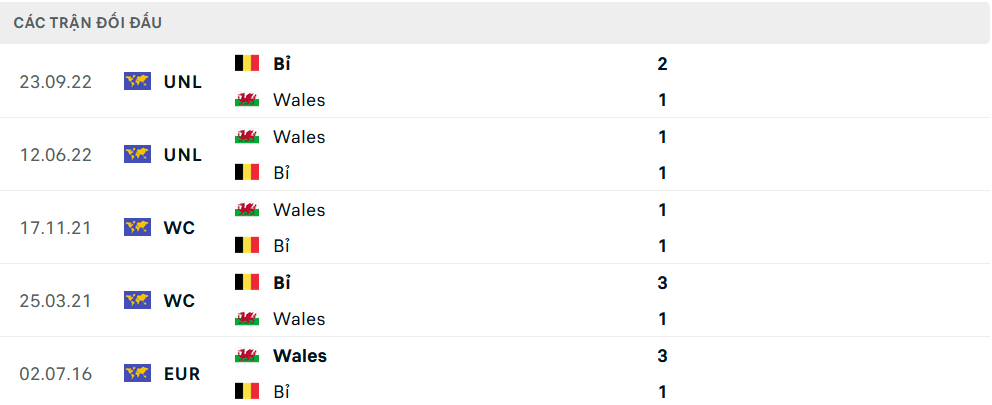Open EUR competition label for 02.07.16
Viewport: 992px width, 405px height.
182,374
